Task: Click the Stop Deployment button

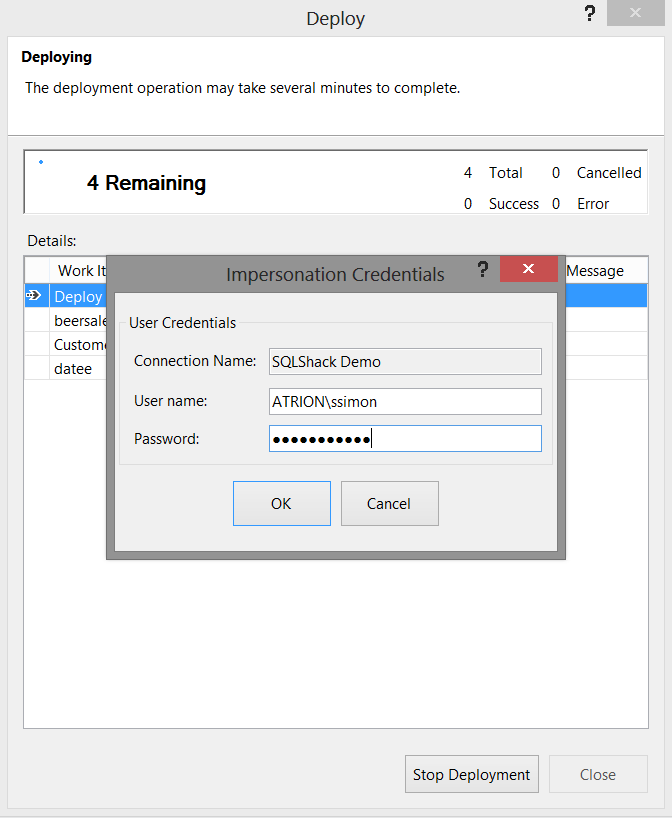Action: (x=471, y=774)
